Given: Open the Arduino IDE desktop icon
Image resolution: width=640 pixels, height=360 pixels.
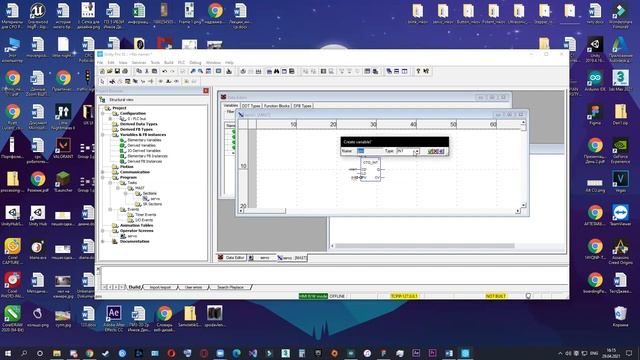Looking at the screenshot, I should 595,80.
